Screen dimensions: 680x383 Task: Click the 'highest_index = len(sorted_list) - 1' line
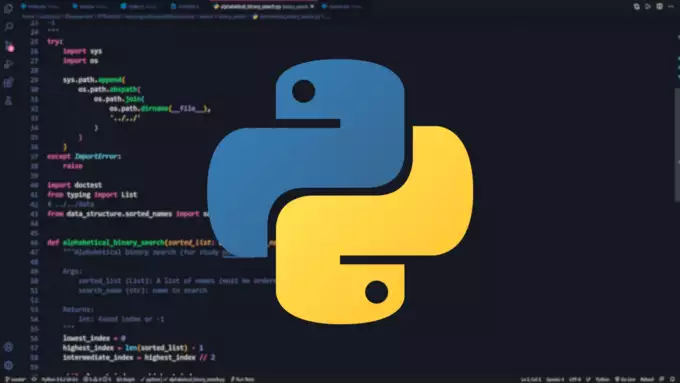coord(133,347)
